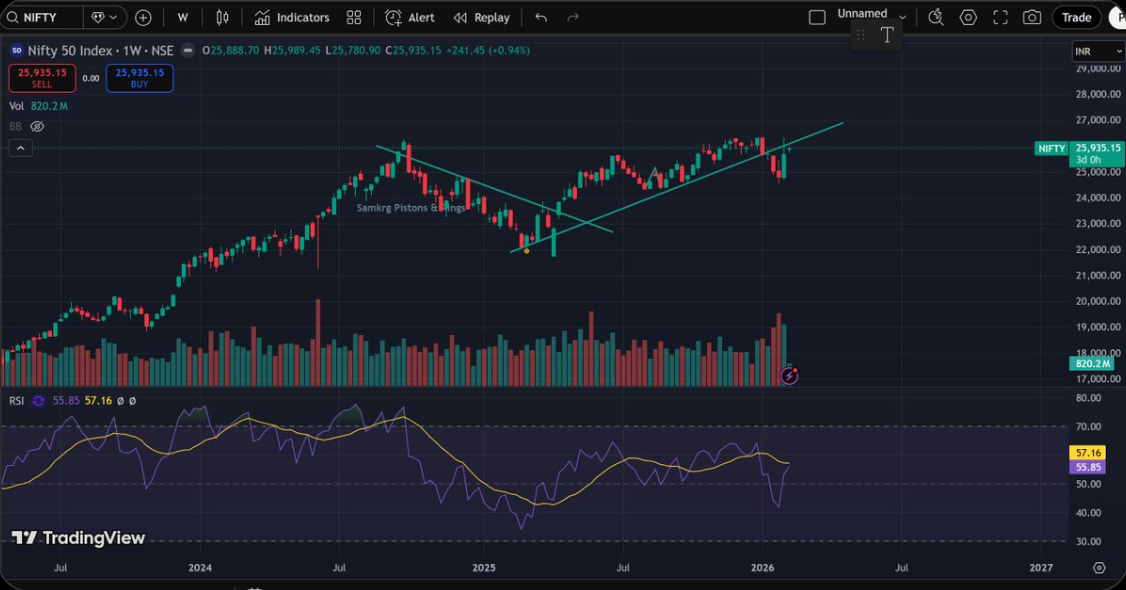The width and height of the screenshot is (1126, 590).
Task: Click the green NIFTY price tag
Action: click(x=1051, y=149)
